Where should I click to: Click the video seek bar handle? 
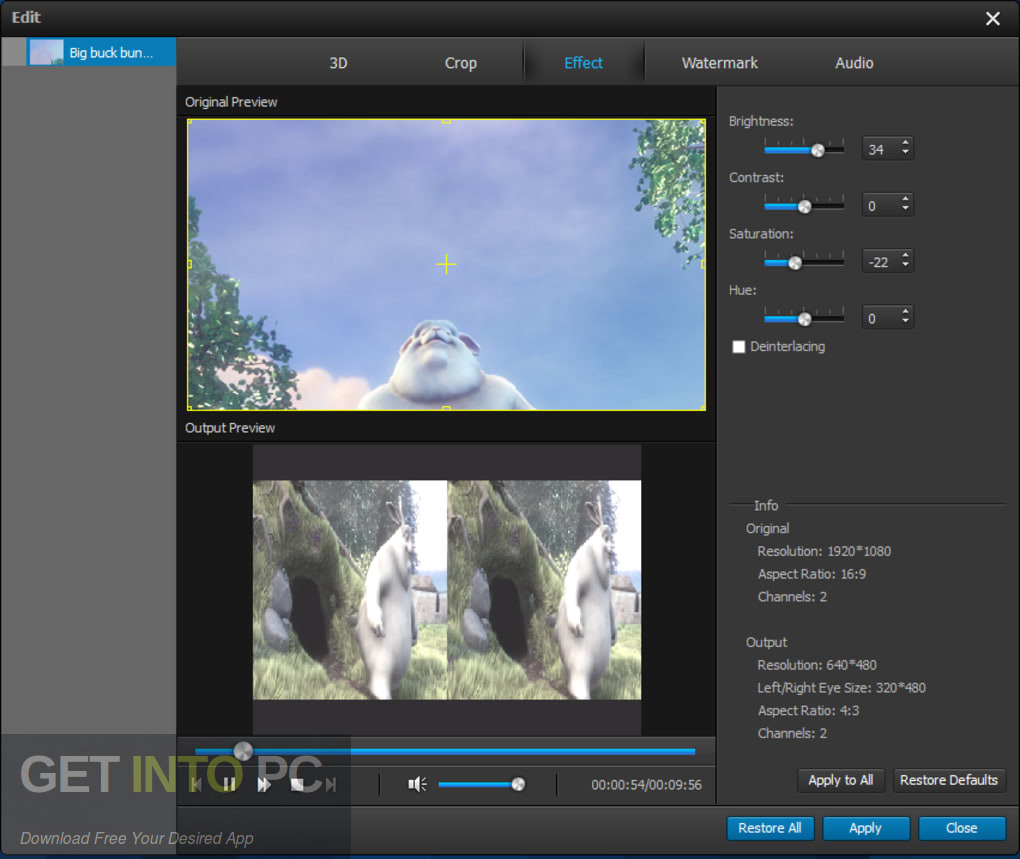pyautogui.click(x=243, y=751)
